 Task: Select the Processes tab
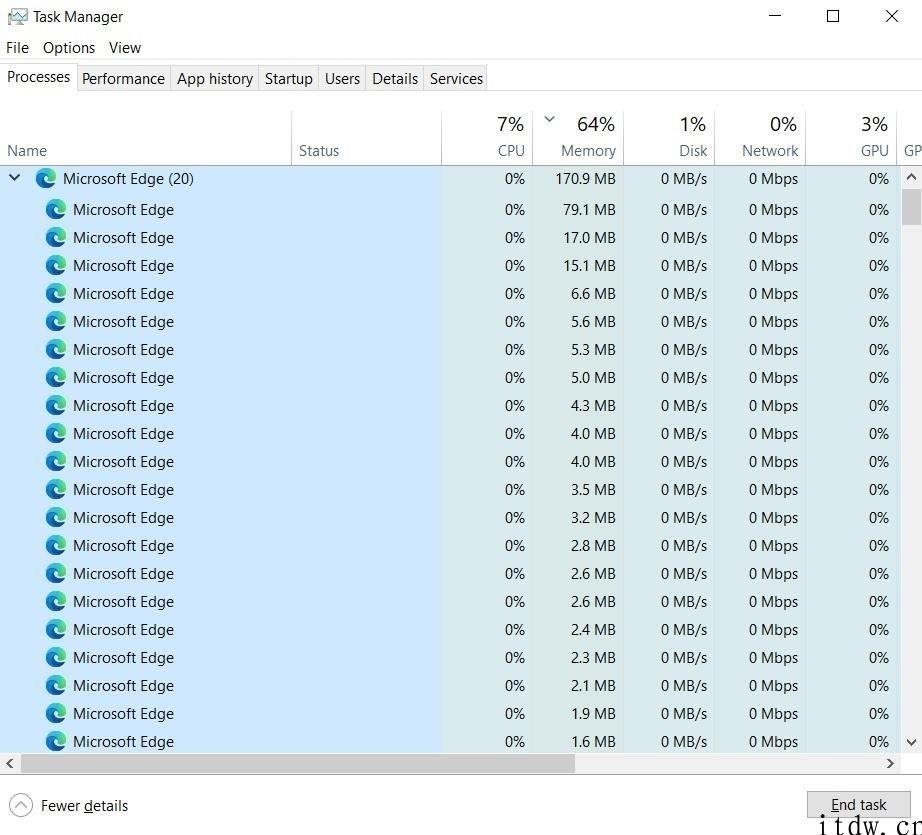click(38, 77)
